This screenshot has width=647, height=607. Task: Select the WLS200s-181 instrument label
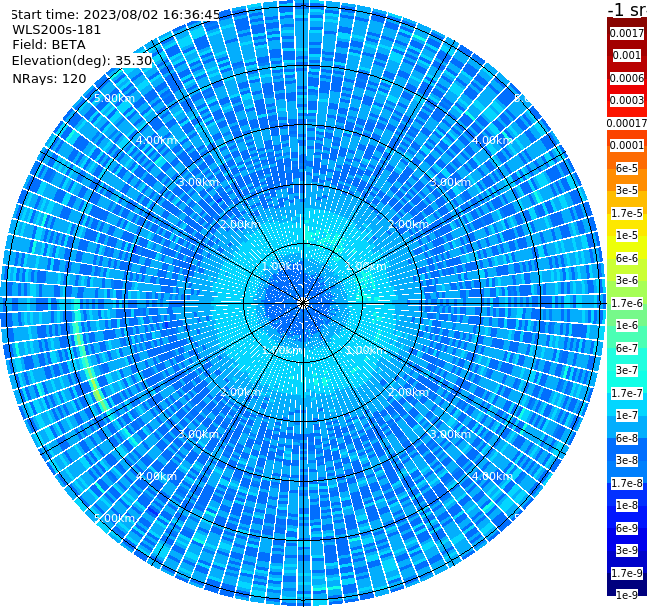pyautogui.click(x=57, y=30)
